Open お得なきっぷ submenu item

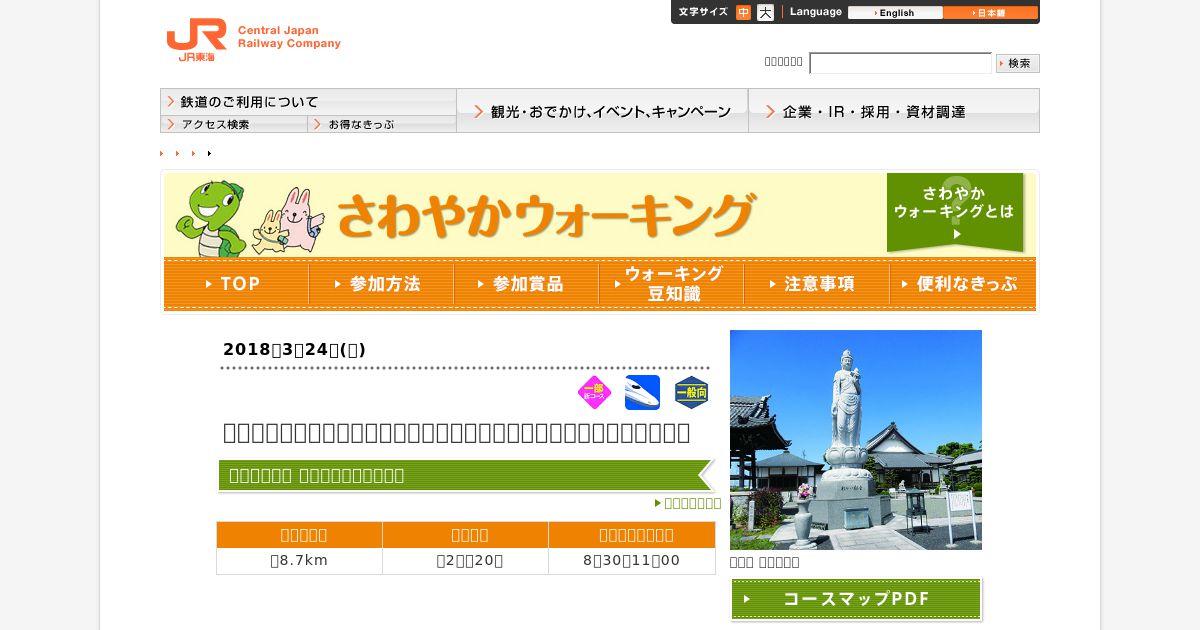point(382,124)
